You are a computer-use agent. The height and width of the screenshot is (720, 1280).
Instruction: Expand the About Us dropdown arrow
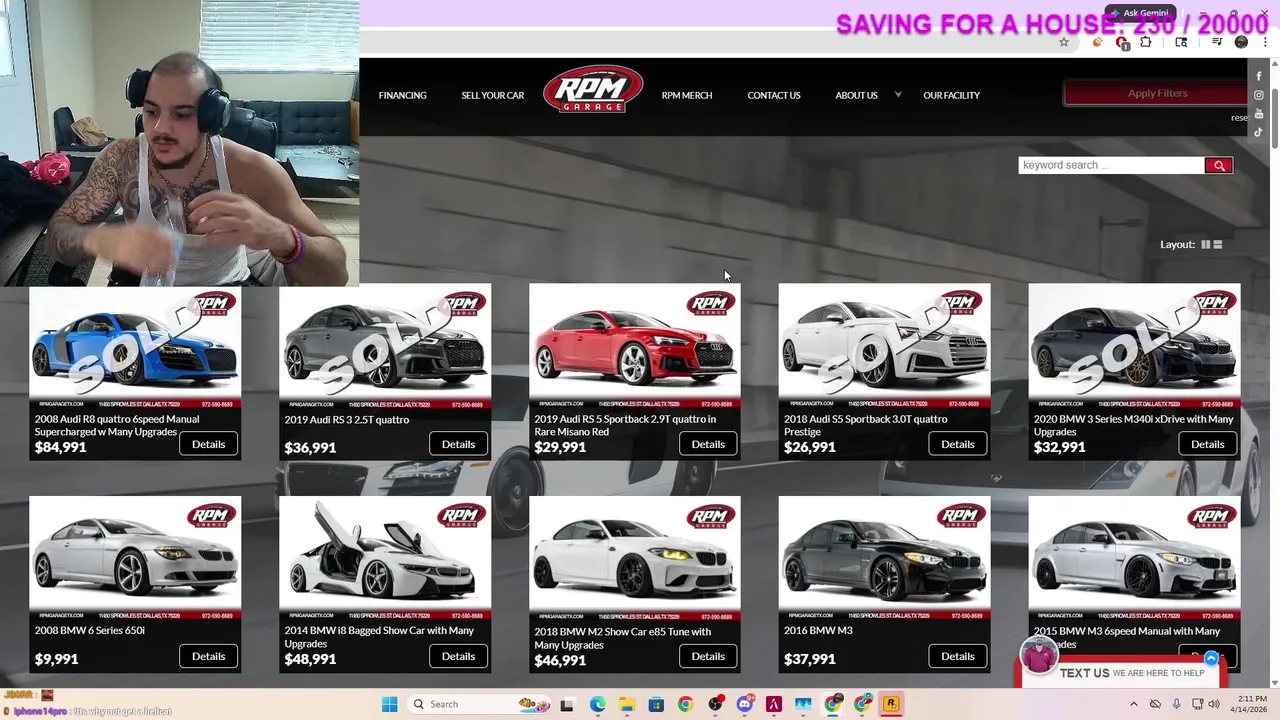click(x=897, y=95)
